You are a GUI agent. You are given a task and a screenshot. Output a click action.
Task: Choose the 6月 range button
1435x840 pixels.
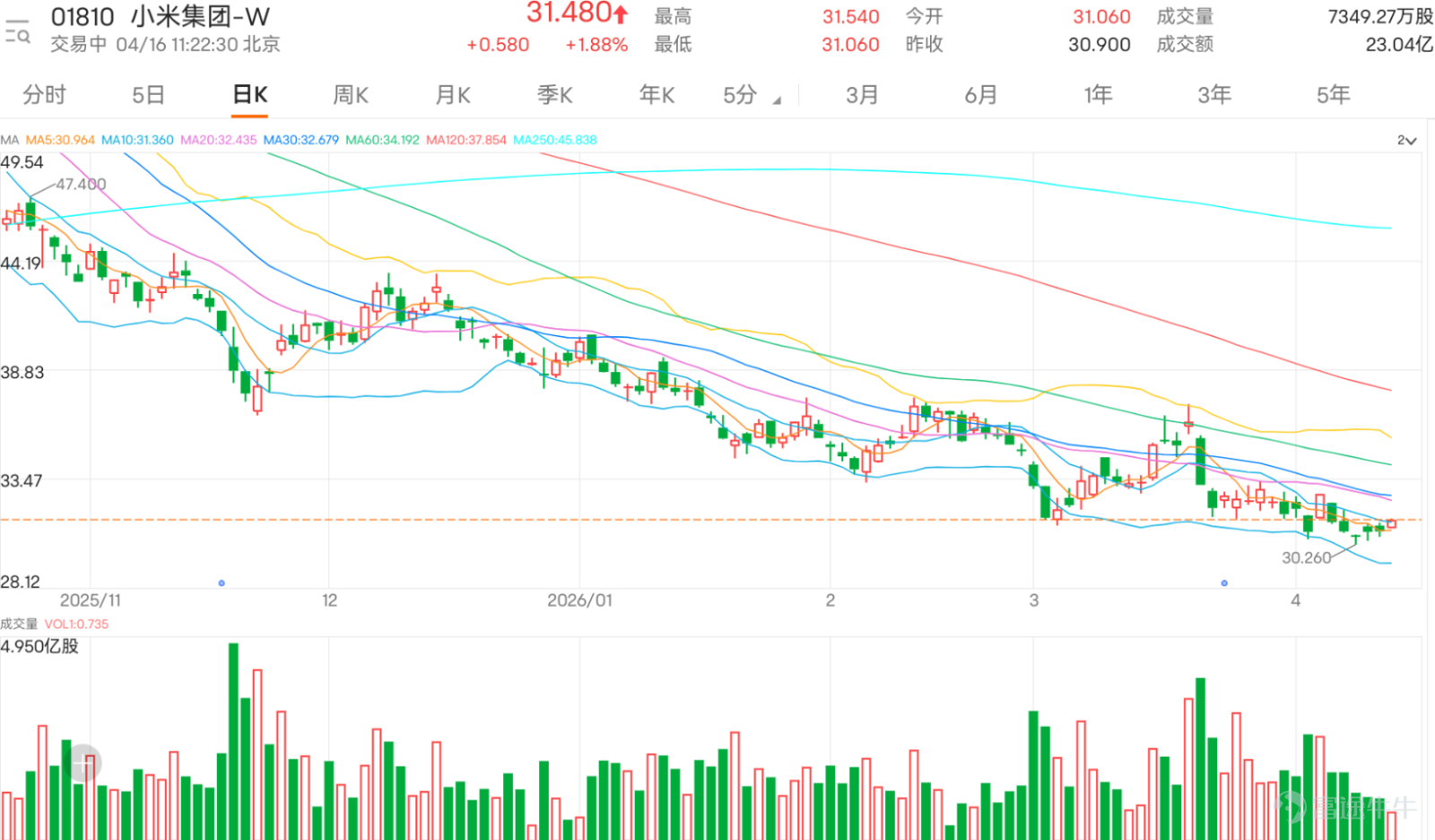pos(981,95)
